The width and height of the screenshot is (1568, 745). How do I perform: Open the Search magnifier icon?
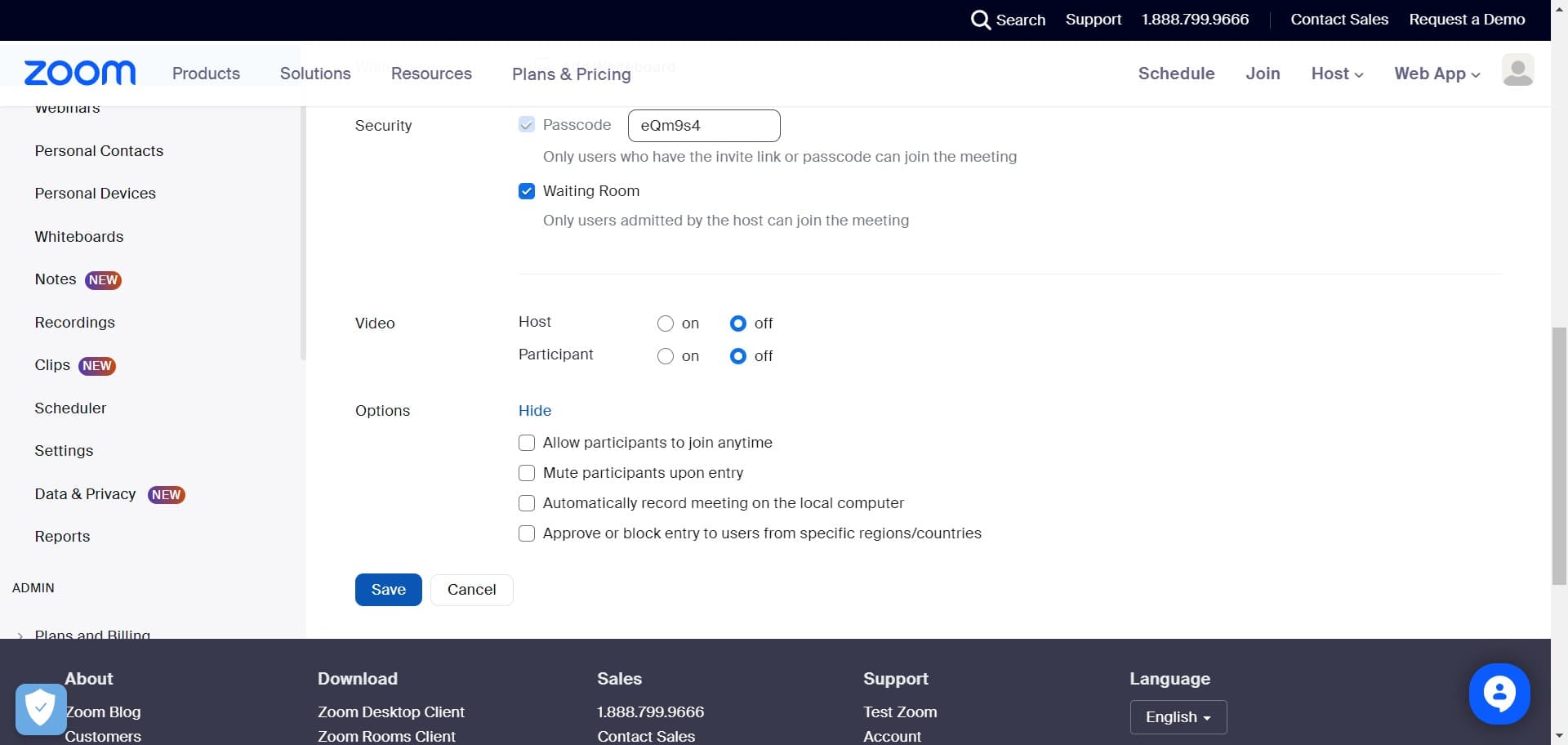(980, 20)
